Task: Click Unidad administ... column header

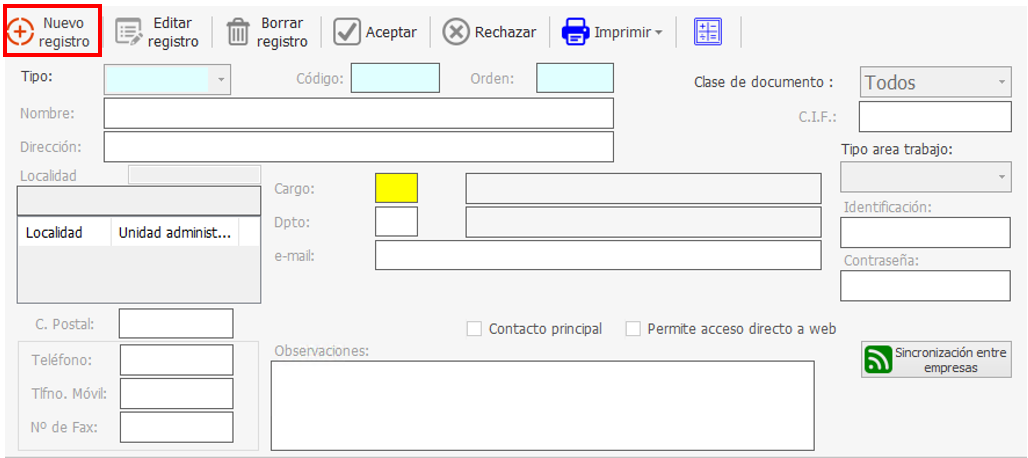Action: [x=175, y=233]
